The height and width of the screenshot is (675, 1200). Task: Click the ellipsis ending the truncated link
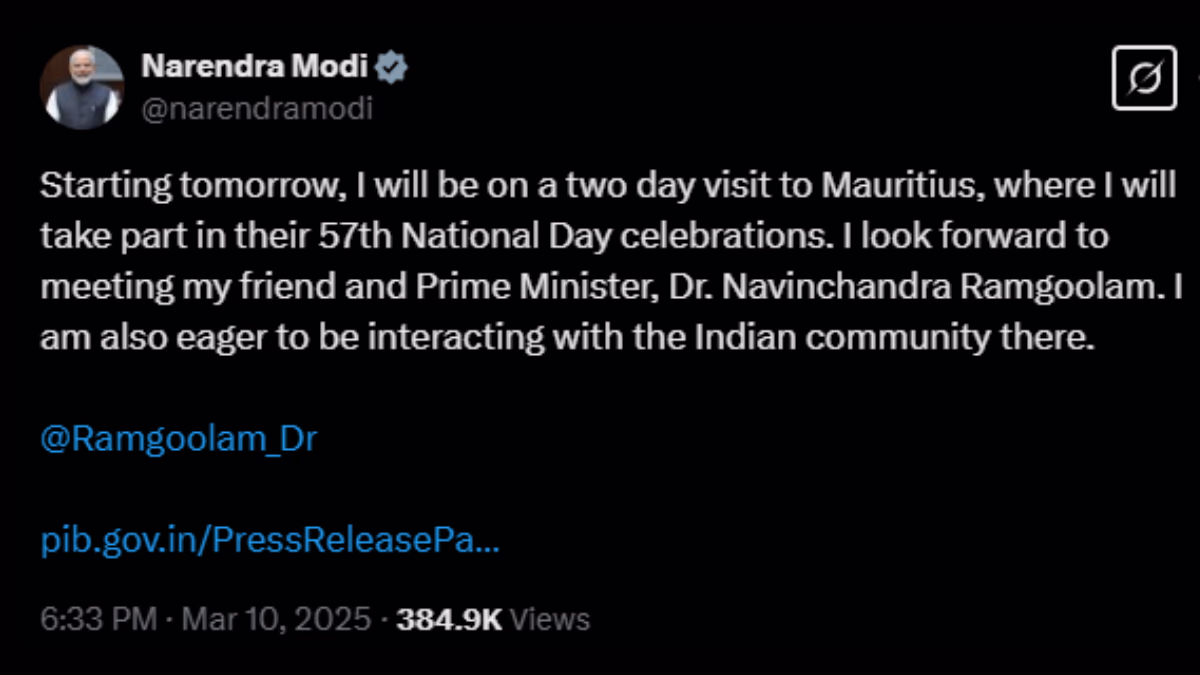[x=485, y=542]
